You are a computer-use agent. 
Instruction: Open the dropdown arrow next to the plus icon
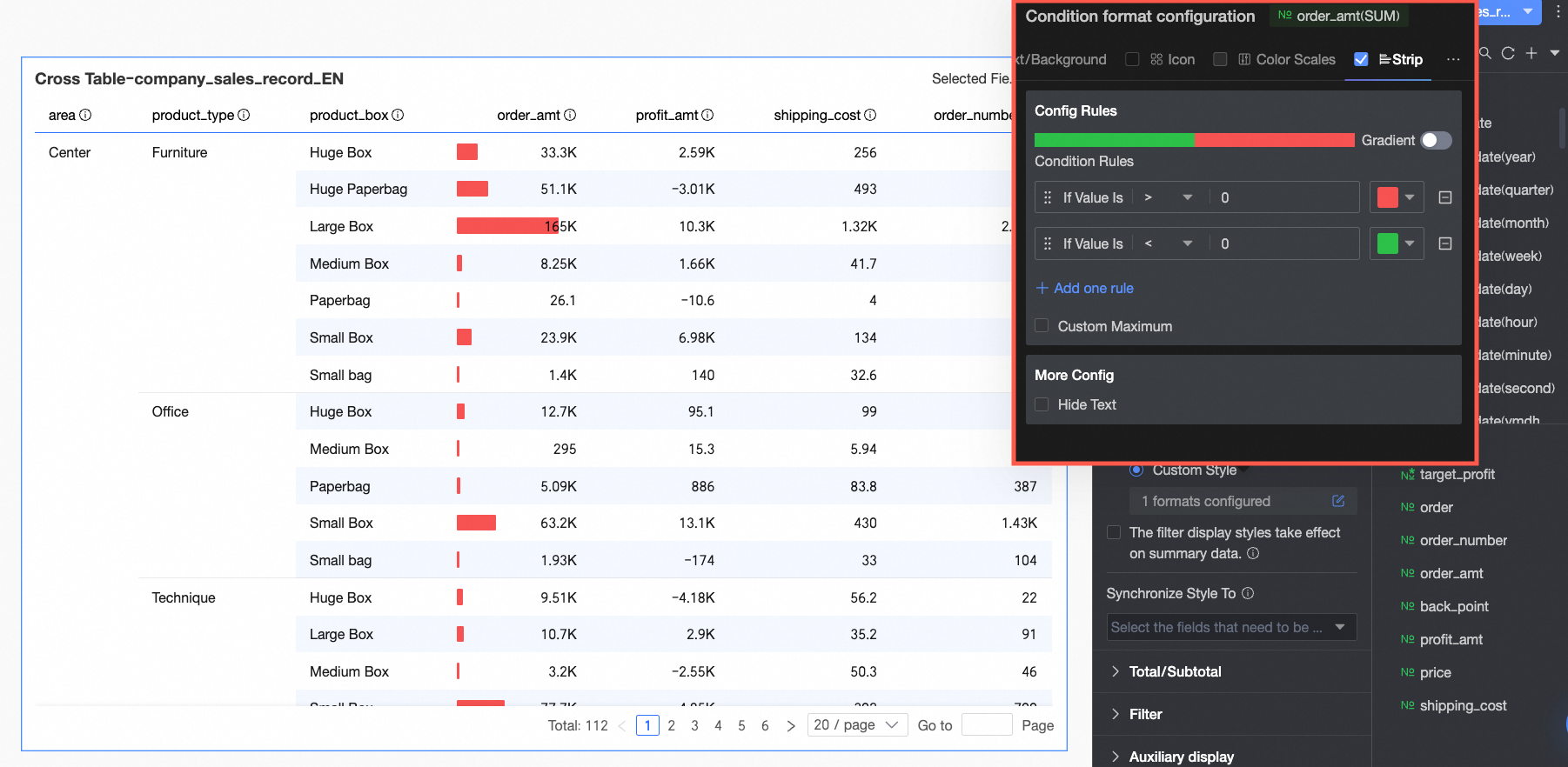tap(1555, 53)
